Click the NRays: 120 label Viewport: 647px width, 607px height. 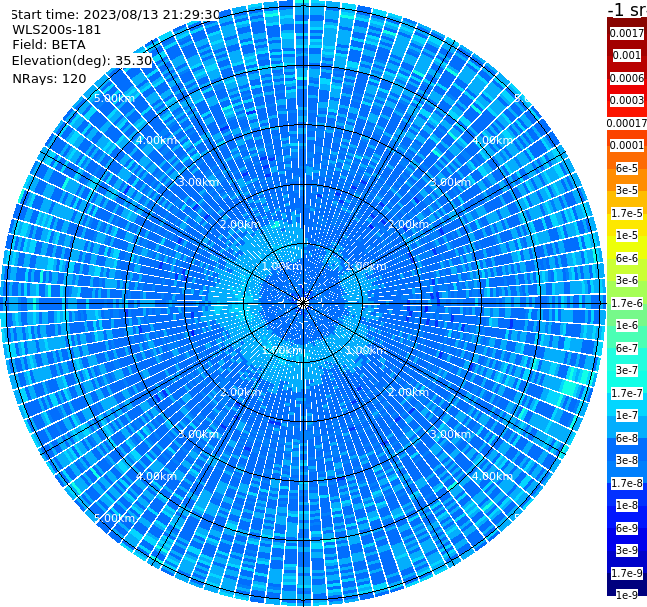tap(49, 78)
